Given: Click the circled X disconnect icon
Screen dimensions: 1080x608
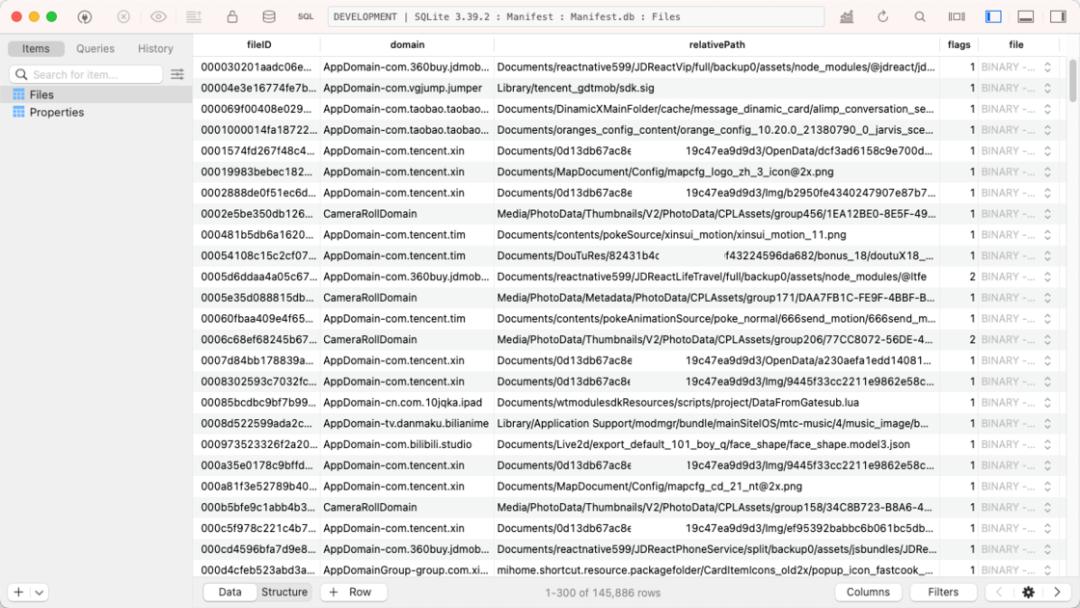Looking at the screenshot, I should (123, 17).
